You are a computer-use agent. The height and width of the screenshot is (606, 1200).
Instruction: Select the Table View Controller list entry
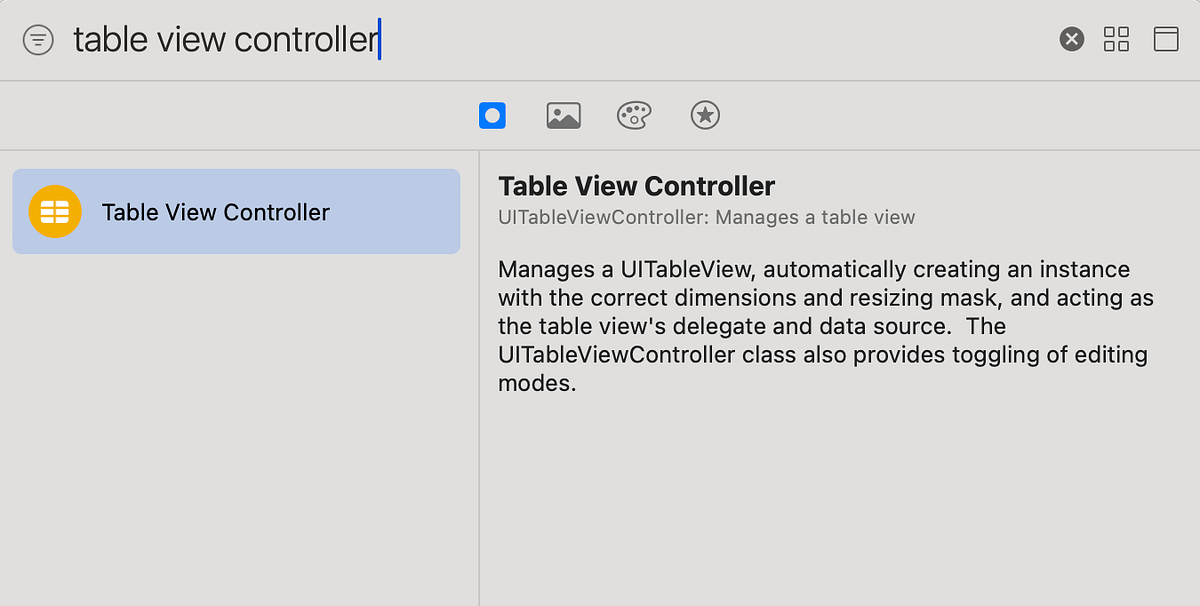click(235, 211)
